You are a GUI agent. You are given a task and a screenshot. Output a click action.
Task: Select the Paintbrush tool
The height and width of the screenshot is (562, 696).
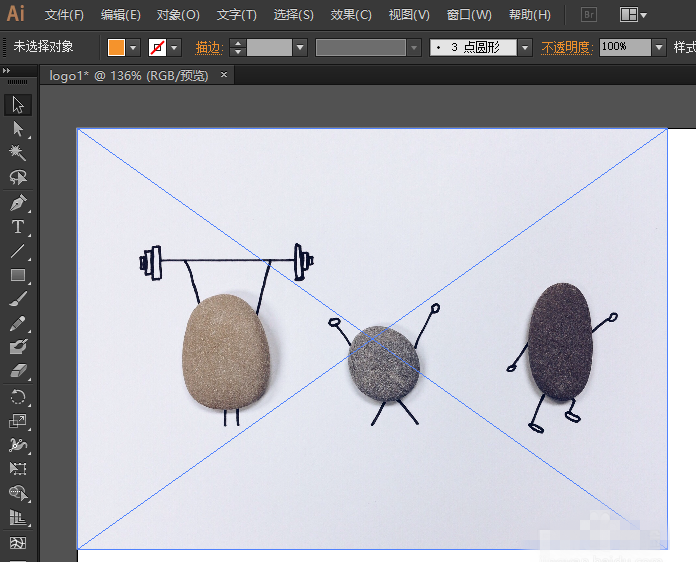point(17,299)
